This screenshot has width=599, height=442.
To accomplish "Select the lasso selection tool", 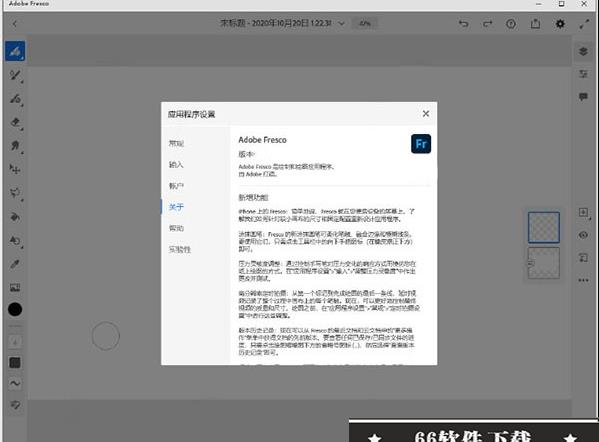I will [15, 193].
